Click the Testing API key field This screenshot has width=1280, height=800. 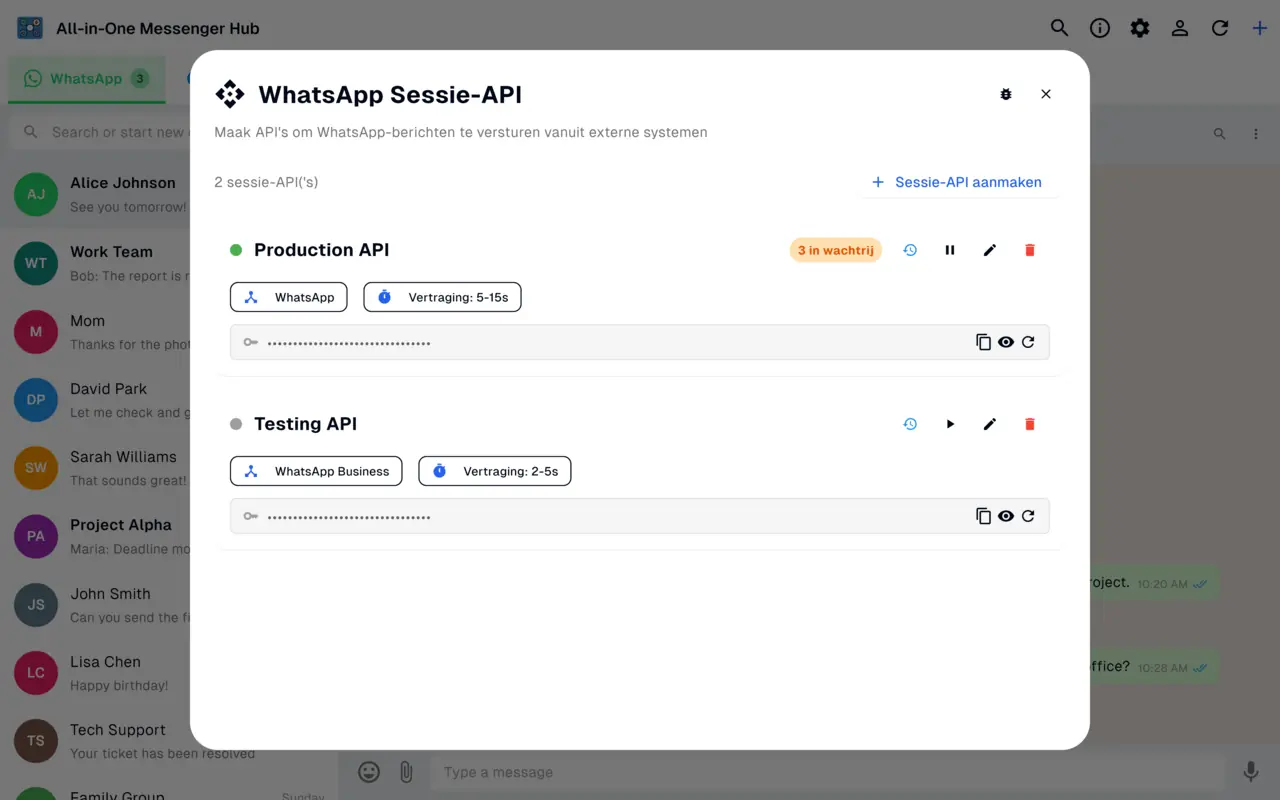click(x=640, y=516)
